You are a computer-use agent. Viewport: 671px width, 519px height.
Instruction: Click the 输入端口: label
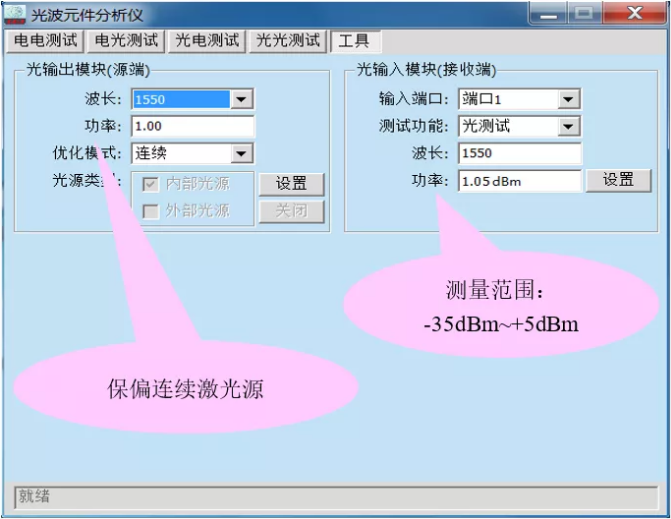413,99
